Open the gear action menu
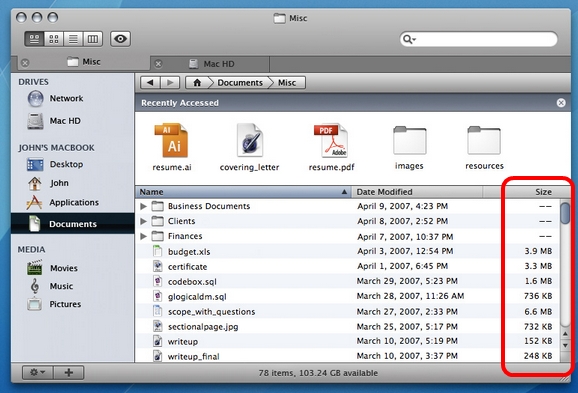Viewport: 578px width, 393px height. click(x=38, y=372)
